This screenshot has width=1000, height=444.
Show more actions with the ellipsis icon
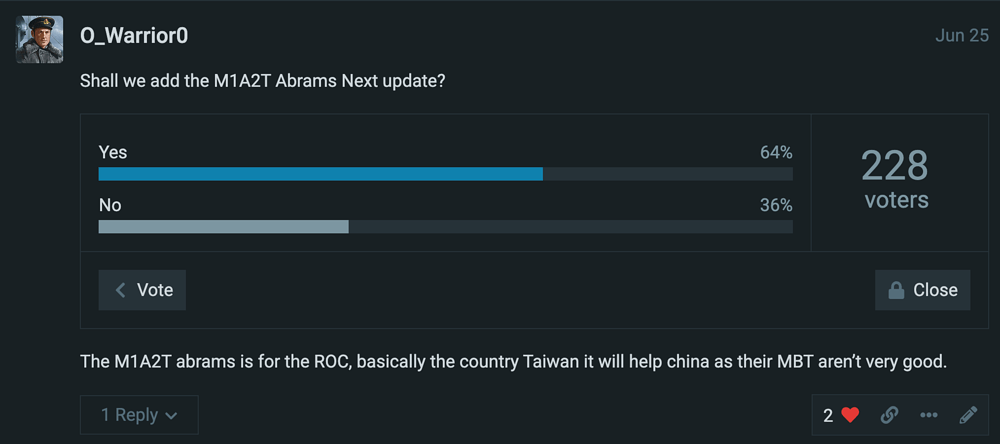pos(929,415)
